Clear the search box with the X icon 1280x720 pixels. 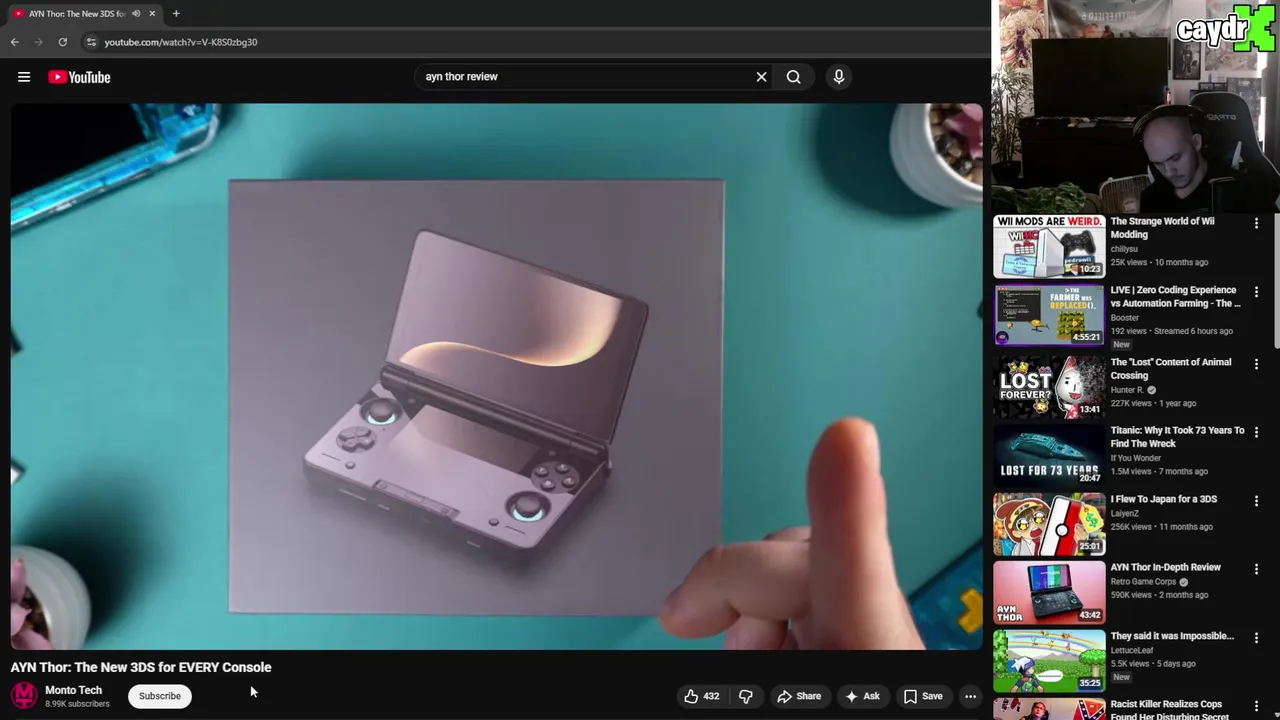pyautogui.click(x=761, y=77)
